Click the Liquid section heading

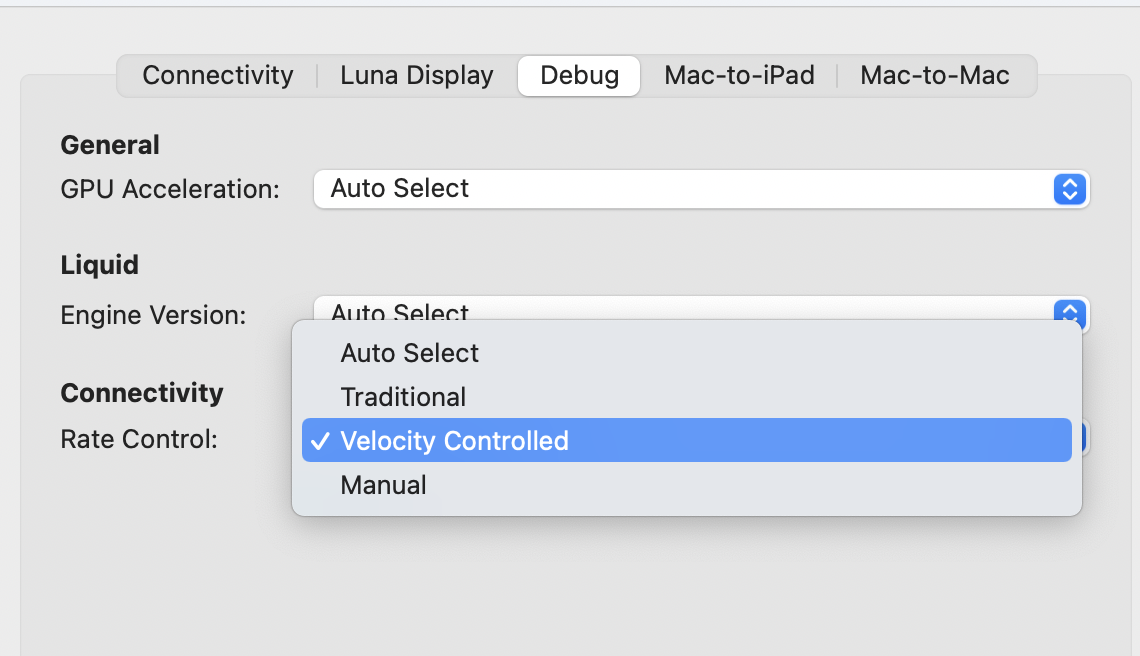[x=99, y=265]
